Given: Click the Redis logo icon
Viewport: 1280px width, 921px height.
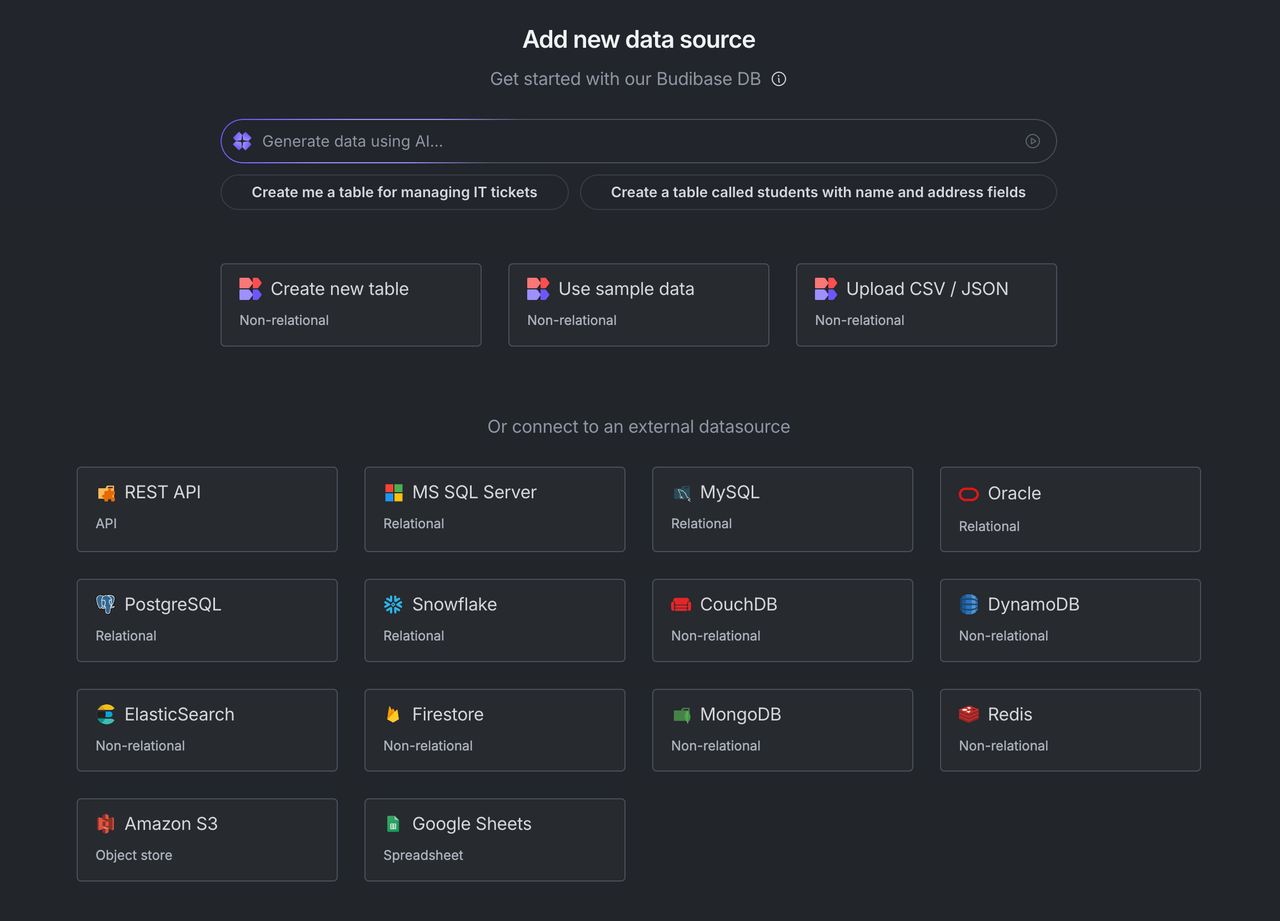Looking at the screenshot, I should [968, 714].
